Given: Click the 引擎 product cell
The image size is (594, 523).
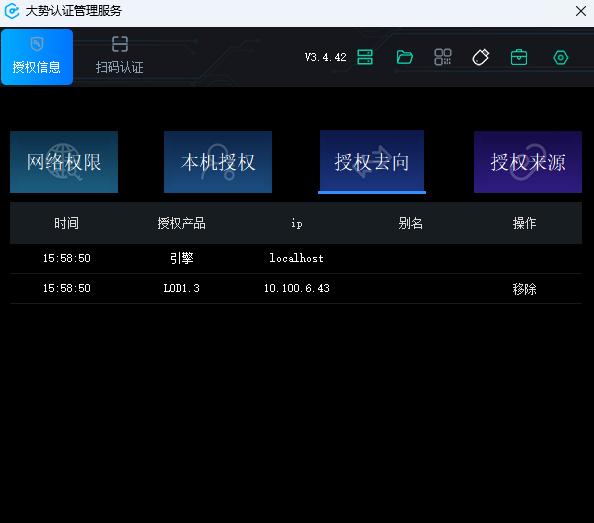Looking at the screenshot, I should pos(181,258).
